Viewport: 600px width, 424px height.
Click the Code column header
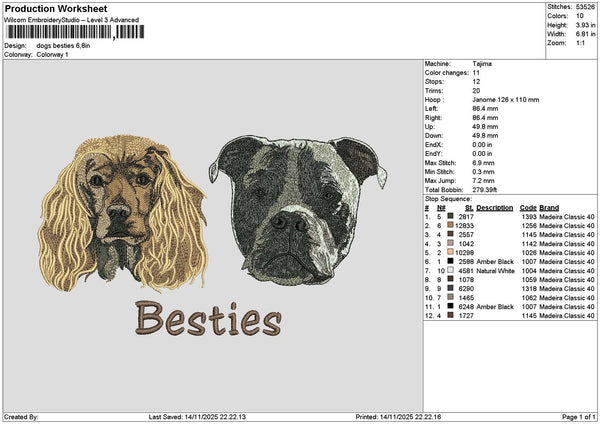coord(527,207)
